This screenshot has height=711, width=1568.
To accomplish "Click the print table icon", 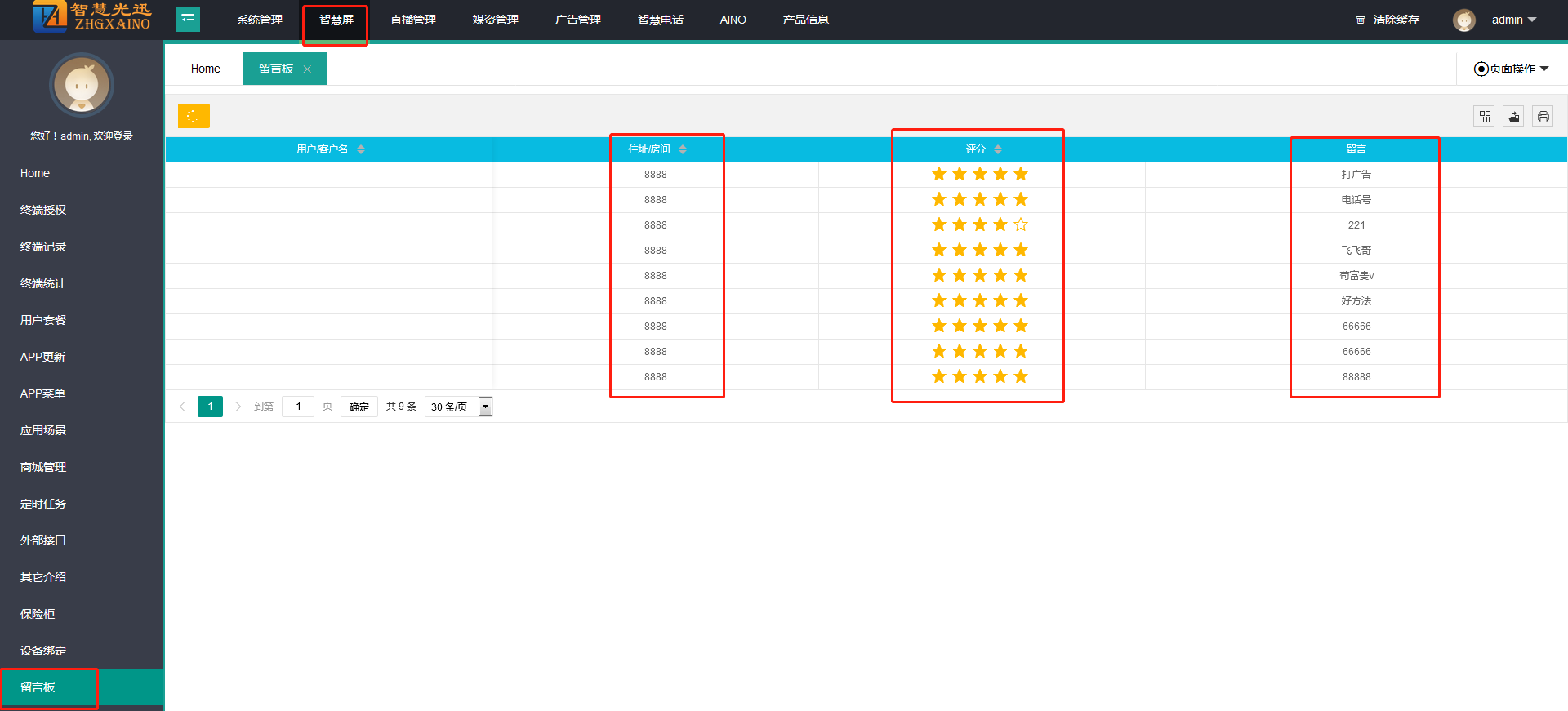I will coord(1543,117).
